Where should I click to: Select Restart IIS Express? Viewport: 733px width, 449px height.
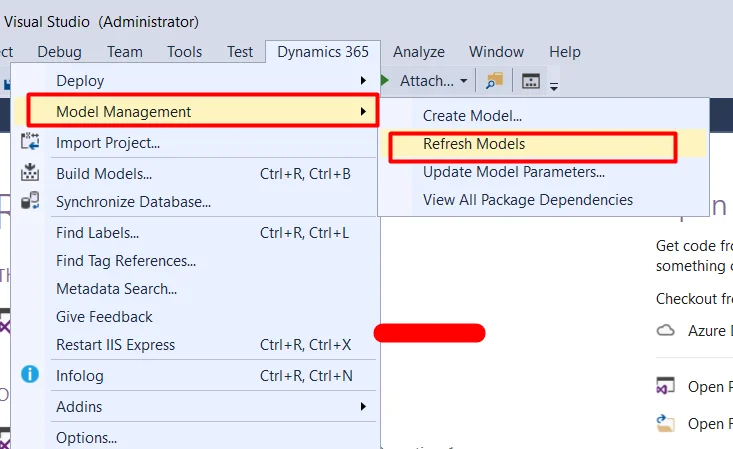click(115, 345)
